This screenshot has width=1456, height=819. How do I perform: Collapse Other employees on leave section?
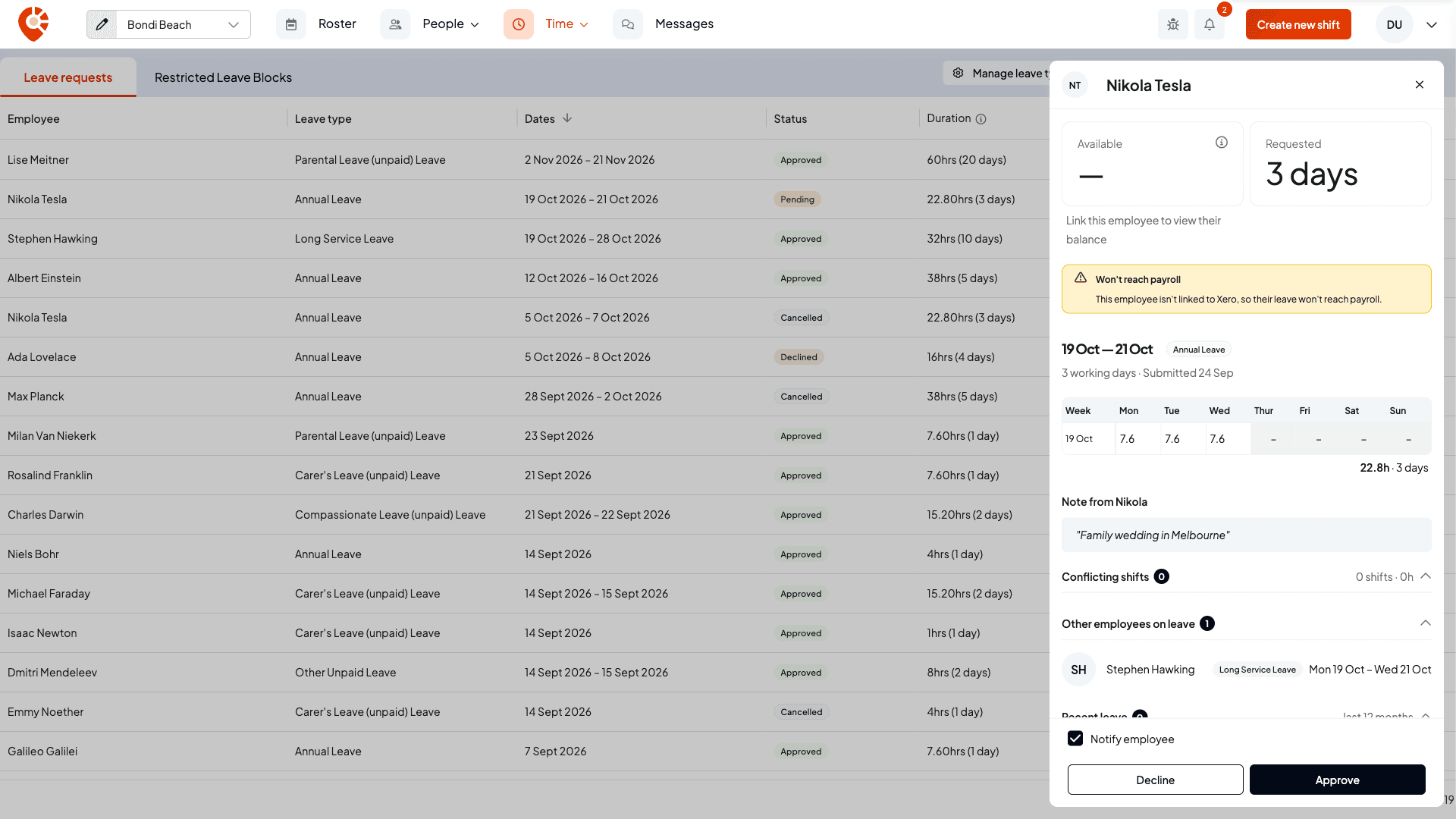tap(1426, 623)
